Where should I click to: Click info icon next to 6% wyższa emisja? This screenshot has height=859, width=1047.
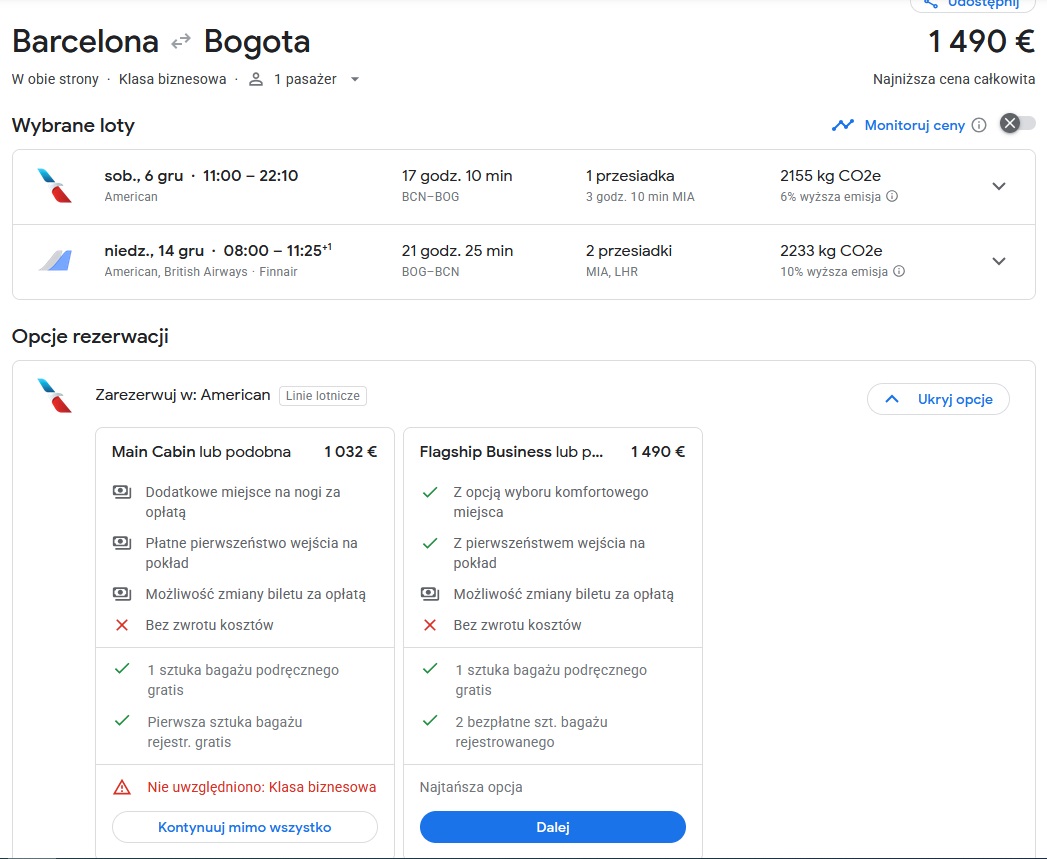(891, 196)
